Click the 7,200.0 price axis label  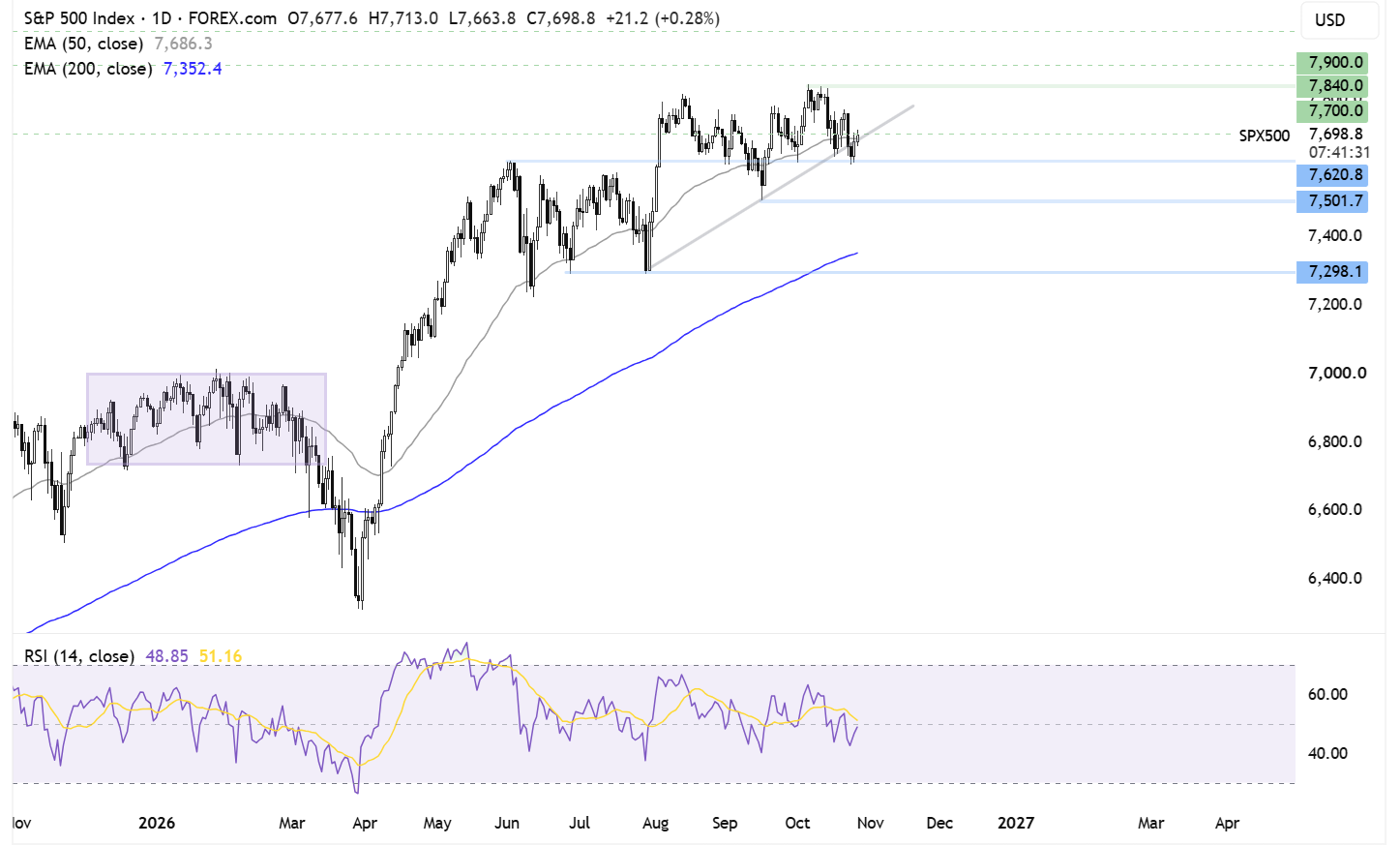(1335, 305)
